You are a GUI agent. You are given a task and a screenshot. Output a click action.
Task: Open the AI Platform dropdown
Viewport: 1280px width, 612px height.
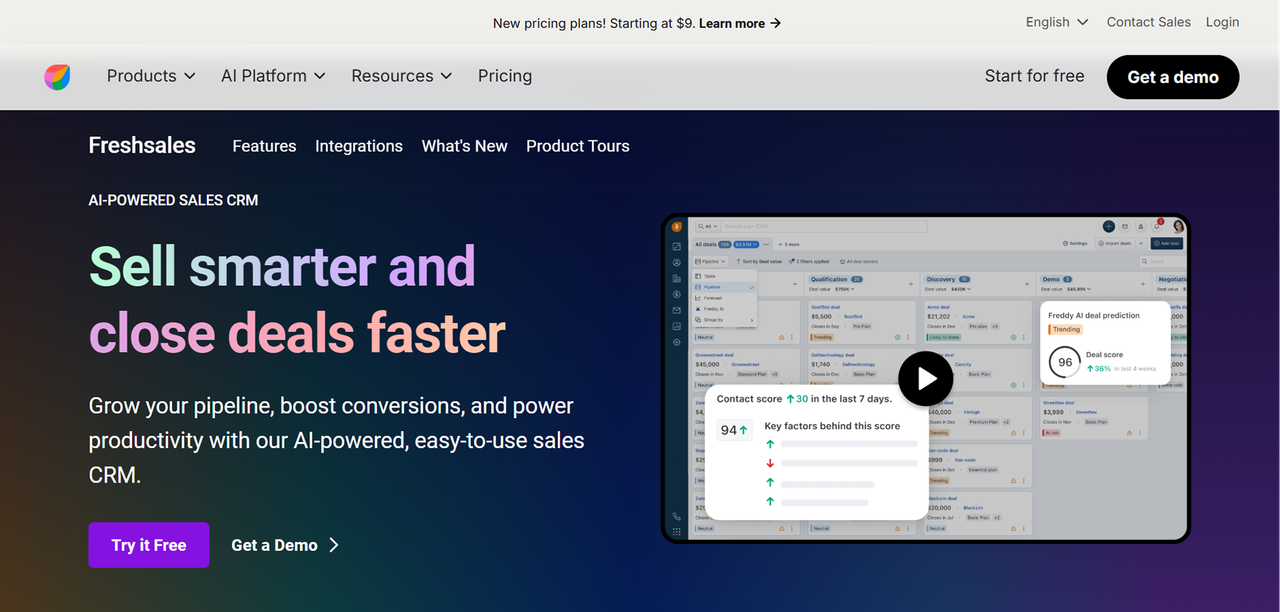click(273, 76)
